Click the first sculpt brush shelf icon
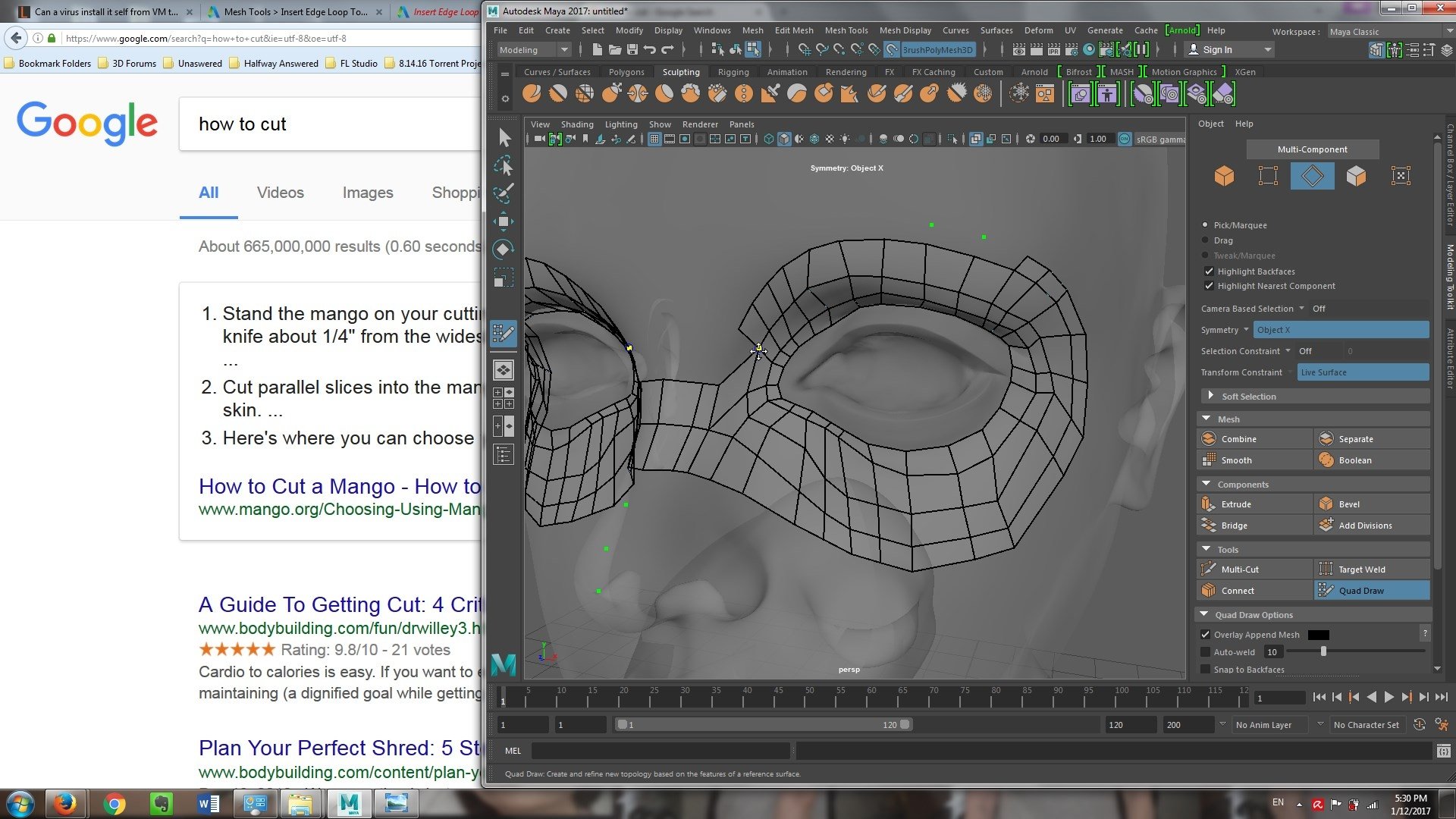The height and width of the screenshot is (819, 1456). click(x=532, y=94)
